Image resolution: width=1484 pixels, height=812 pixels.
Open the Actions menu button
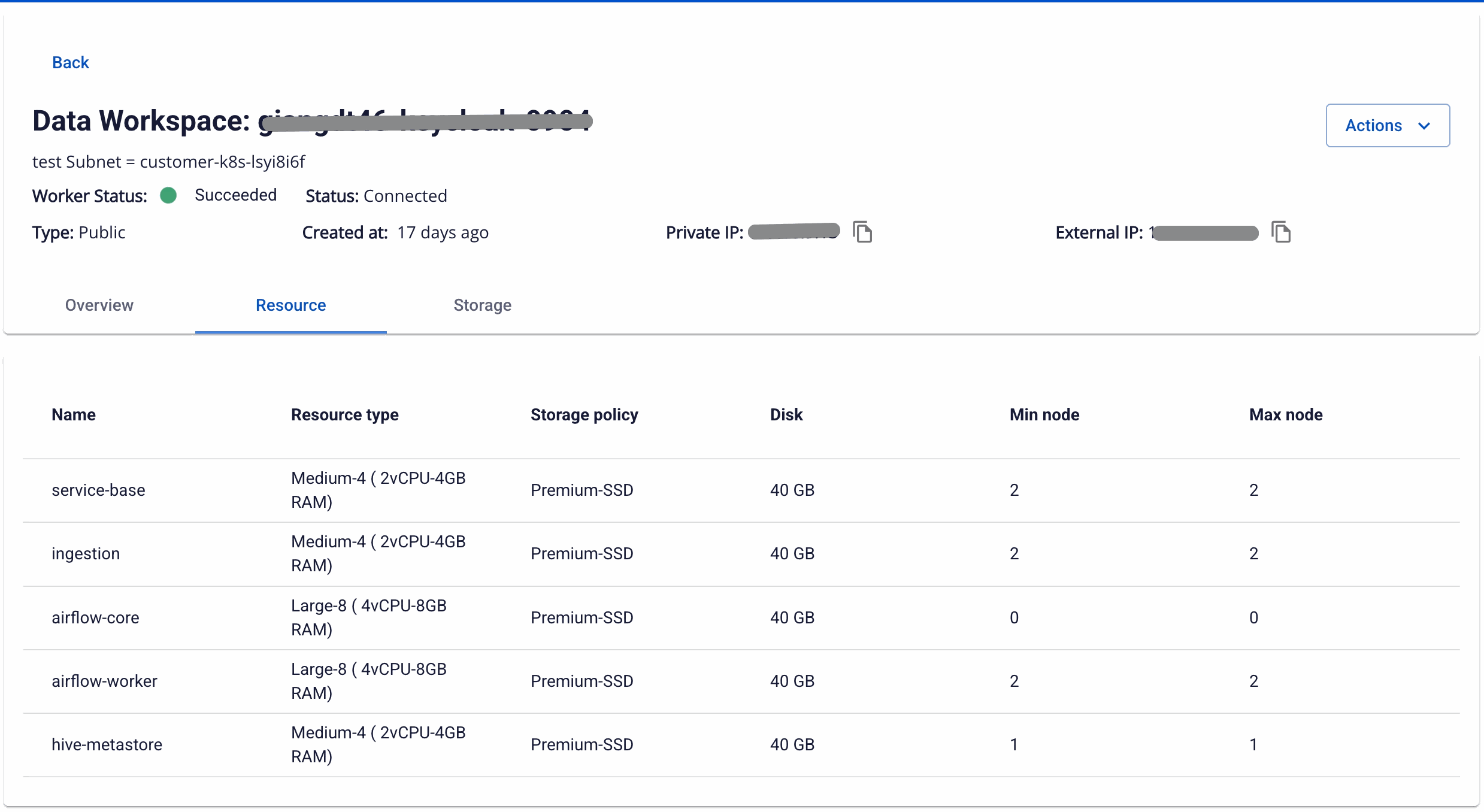(x=1388, y=125)
